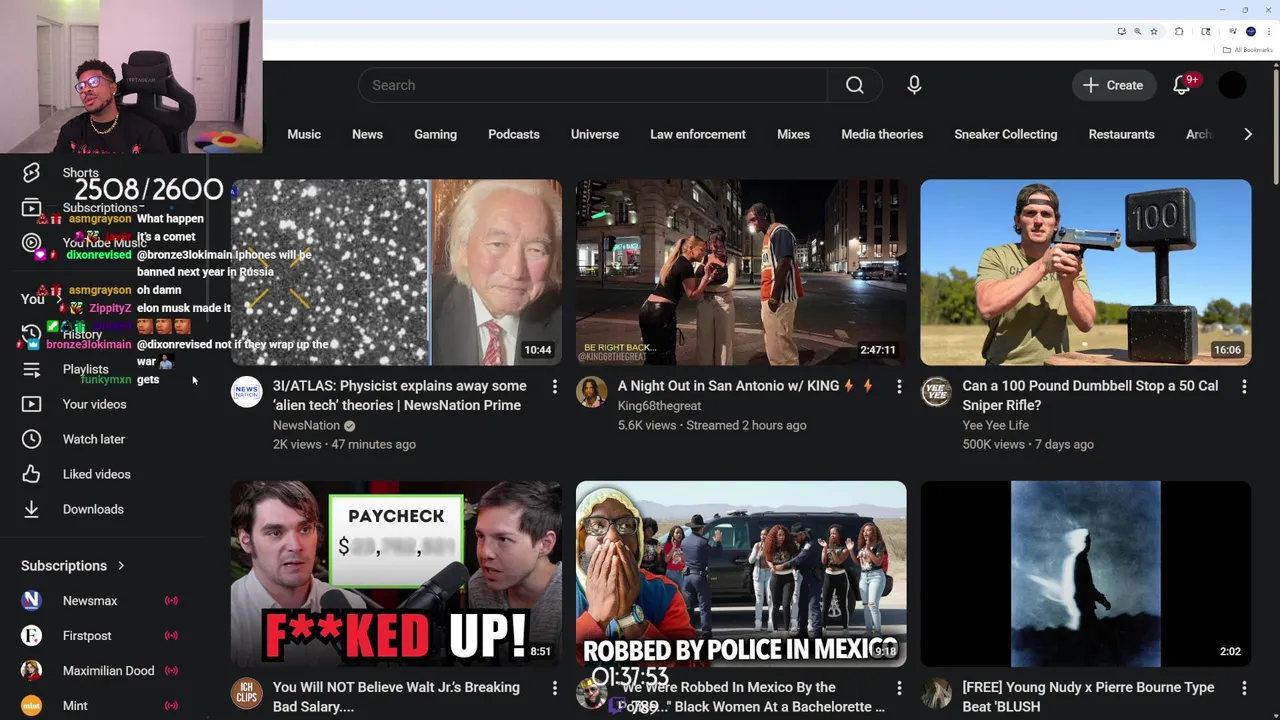Open options menu for the Young Nudy beat video

pos(1244,688)
